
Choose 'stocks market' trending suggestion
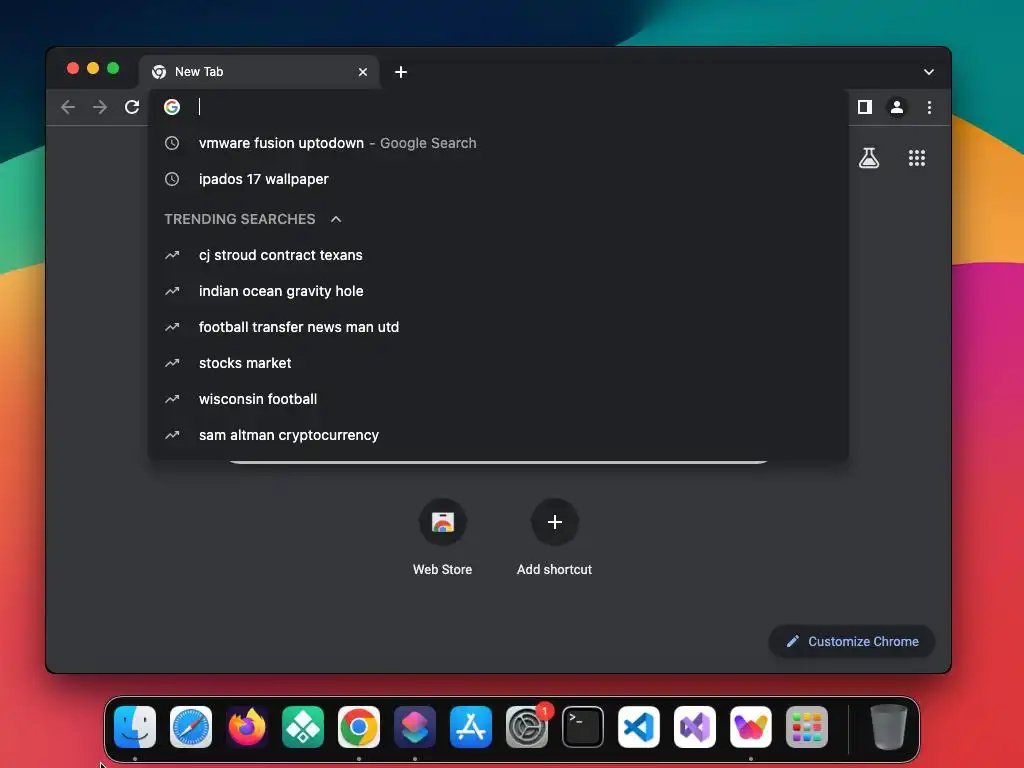click(x=498, y=363)
